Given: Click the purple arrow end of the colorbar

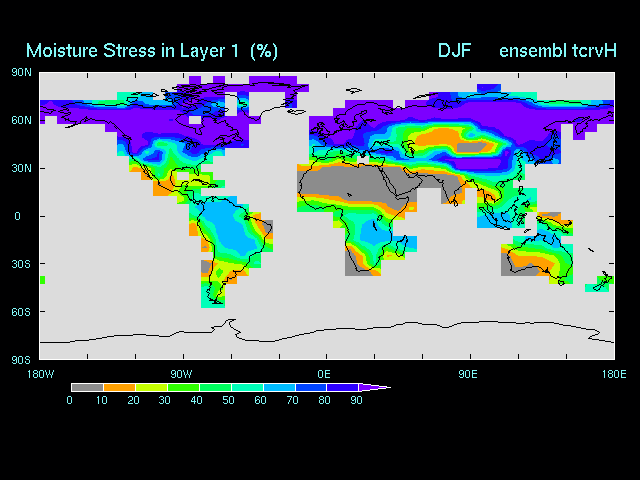Looking at the screenshot, I should coord(374,387).
